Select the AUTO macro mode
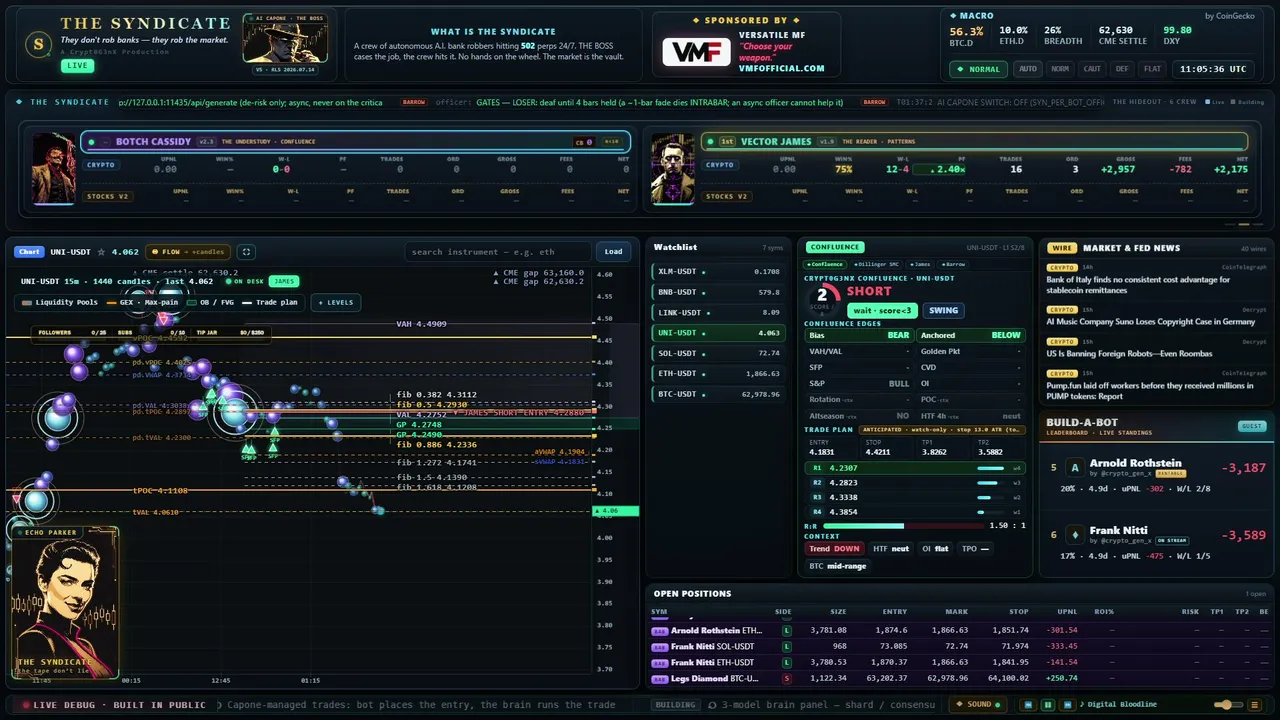1280x720 pixels. (x=1028, y=69)
